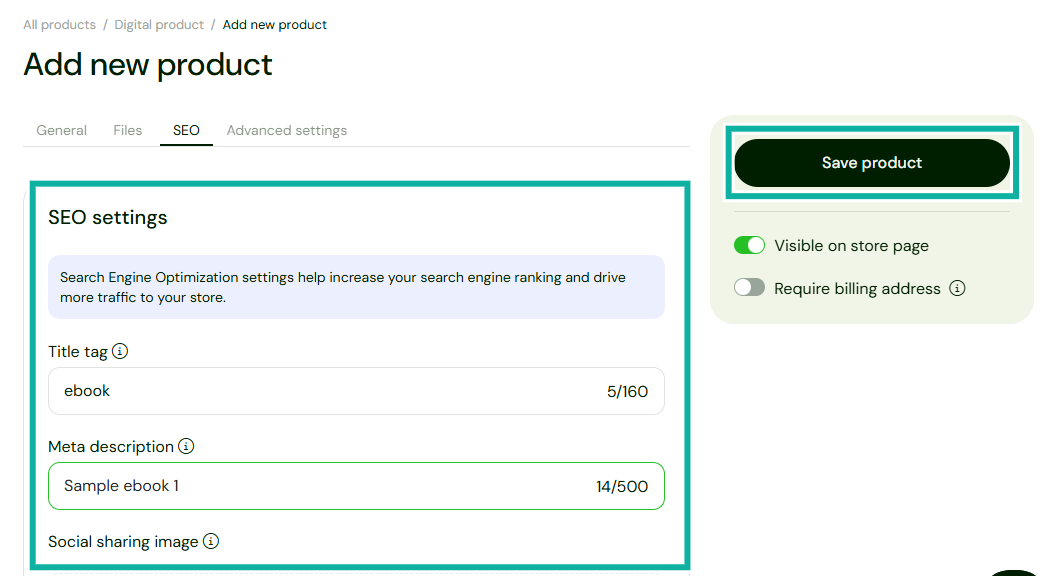Select the Meta description text field
1040x576 pixels.
tap(300, 486)
